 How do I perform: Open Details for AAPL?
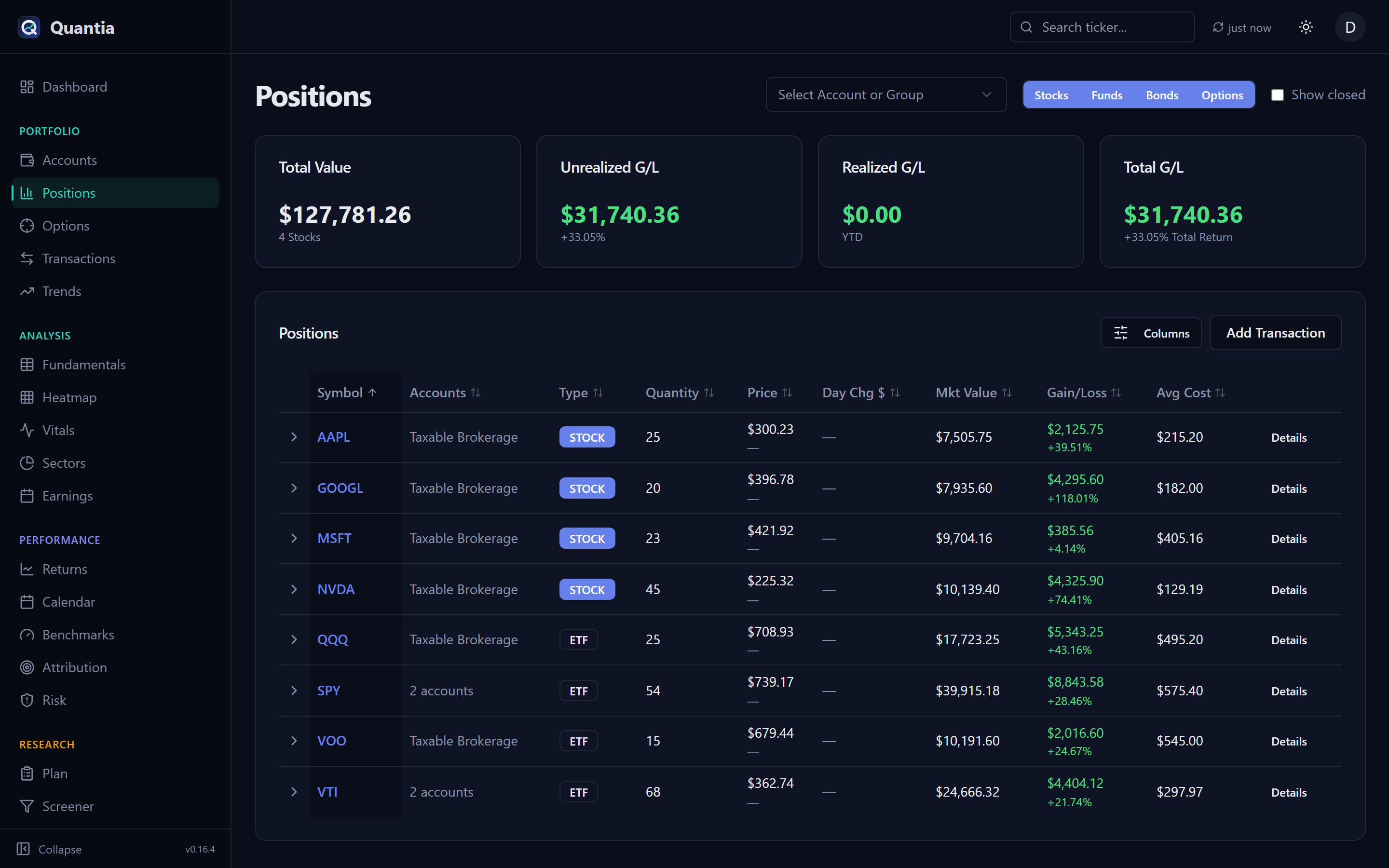[x=1289, y=437]
